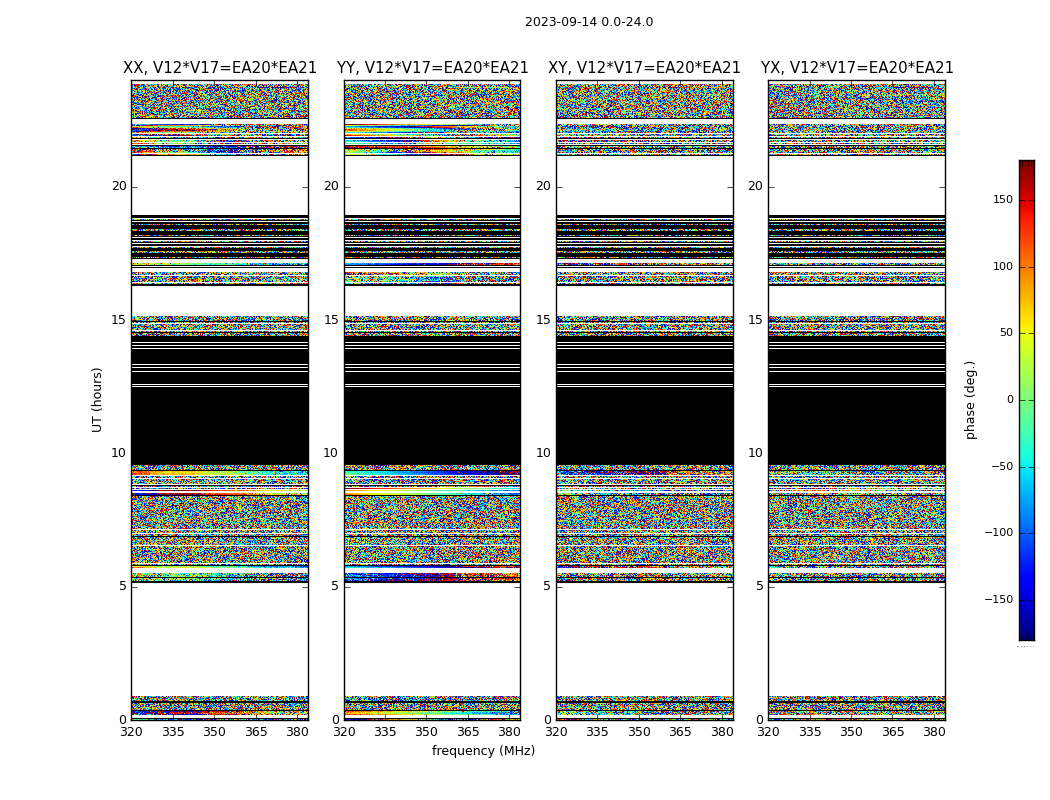Select the XX, V12*V17=EA20*EA21 panel title

pos(220,68)
